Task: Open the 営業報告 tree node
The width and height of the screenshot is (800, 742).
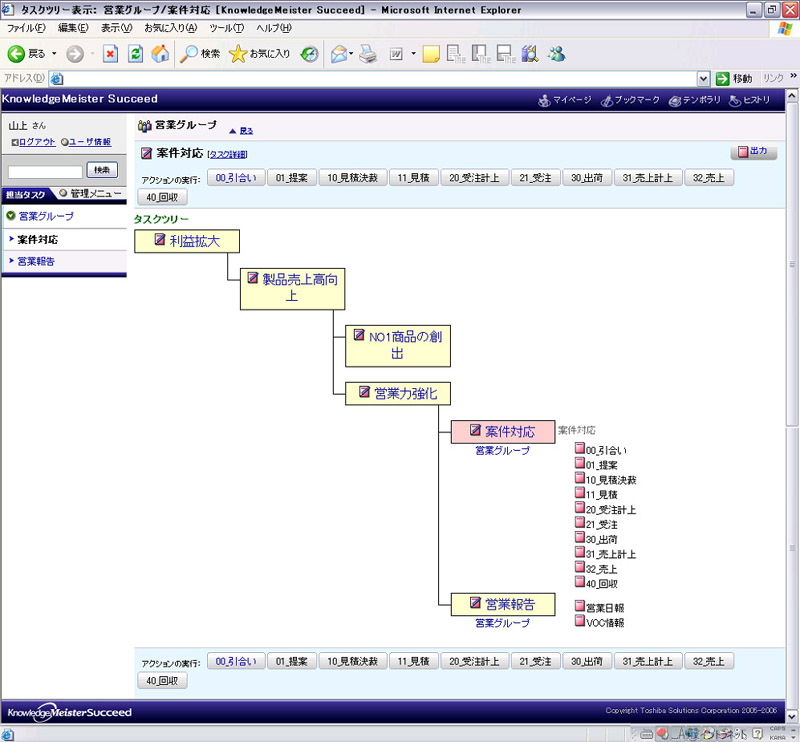Action: coord(503,604)
